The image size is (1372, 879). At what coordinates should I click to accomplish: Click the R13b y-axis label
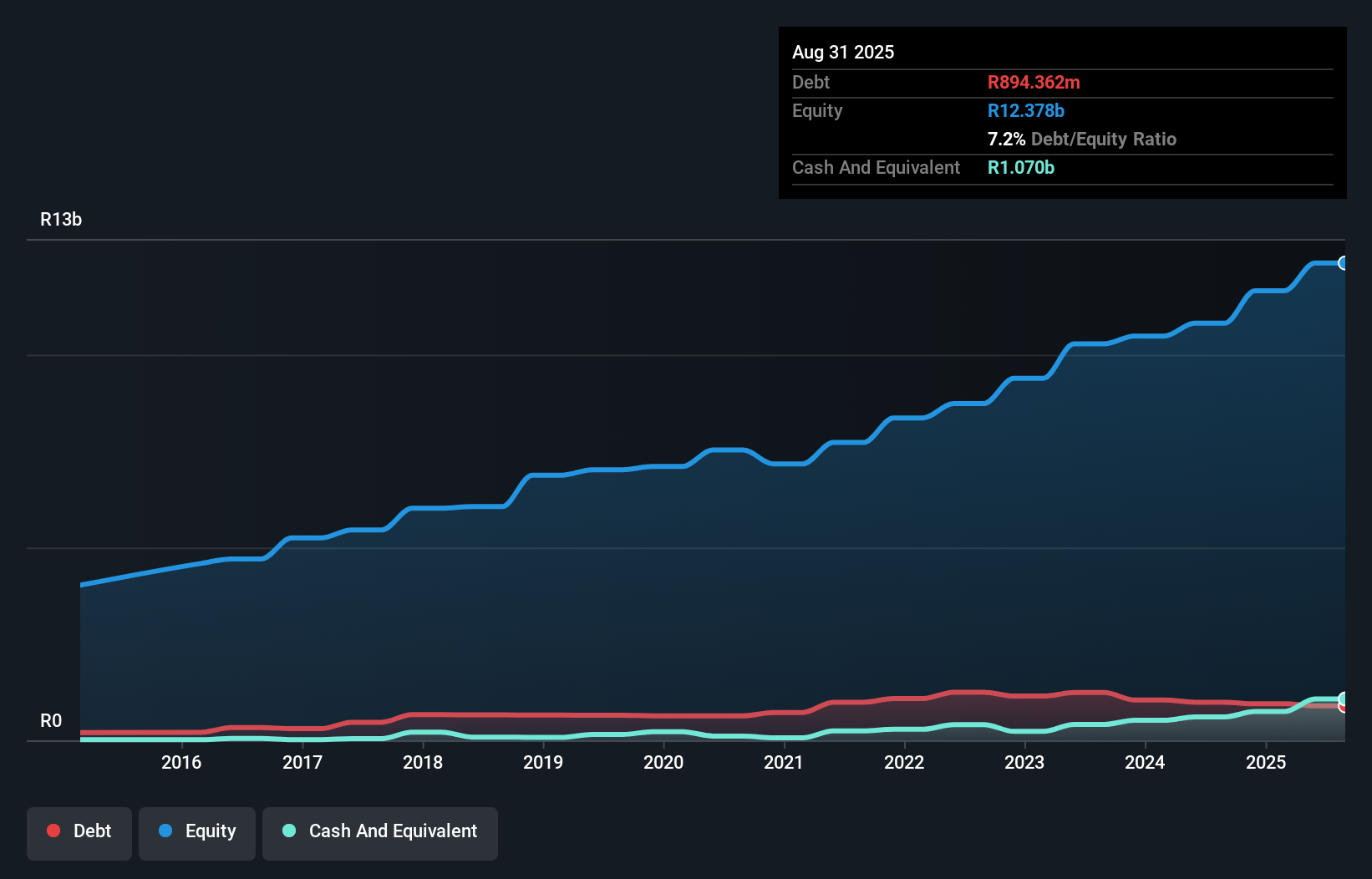(61, 220)
